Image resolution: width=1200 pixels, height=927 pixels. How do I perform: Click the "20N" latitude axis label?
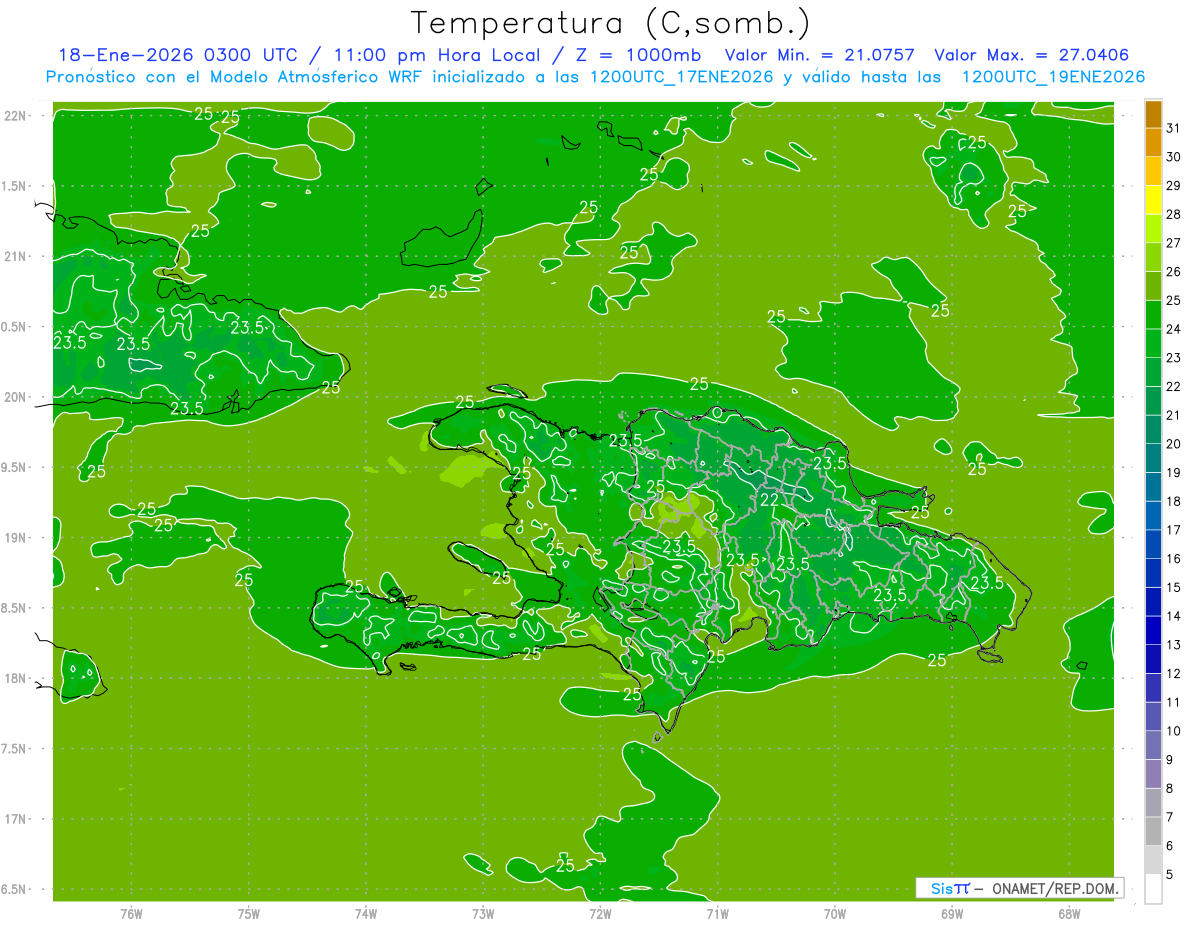tap(16, 397)
